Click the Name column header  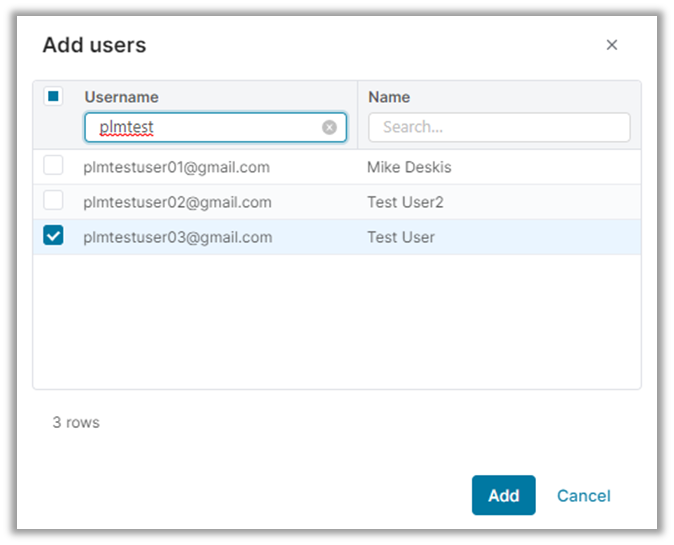[389, 97]
